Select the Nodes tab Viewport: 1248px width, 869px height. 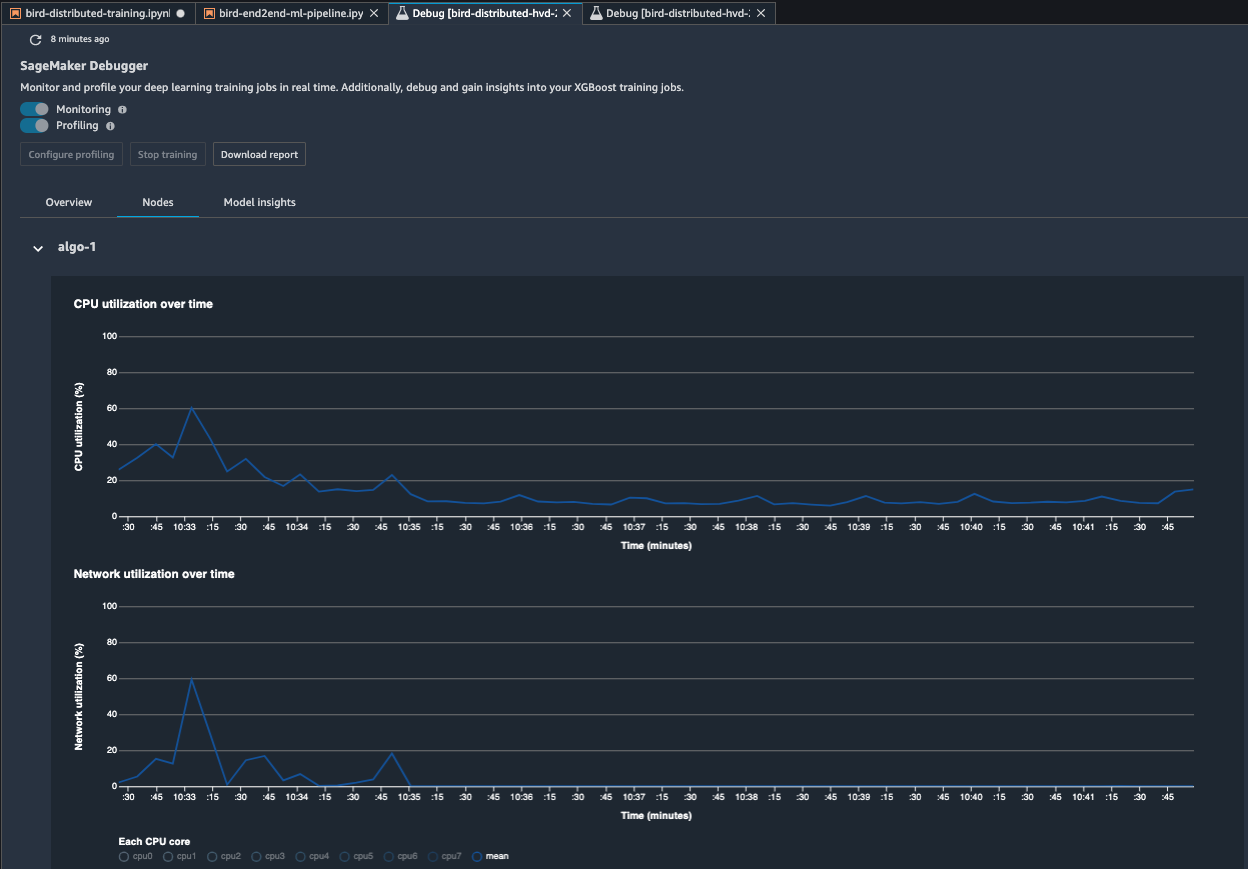point(158,202)
